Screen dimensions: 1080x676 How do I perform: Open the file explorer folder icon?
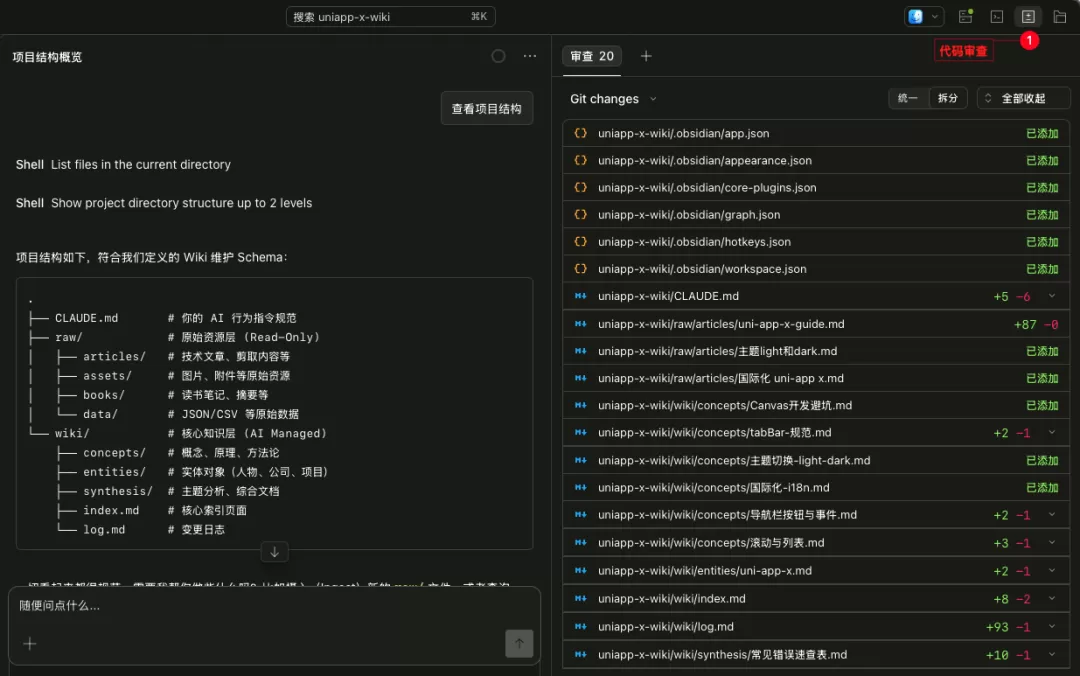[x=1059, y=17]
